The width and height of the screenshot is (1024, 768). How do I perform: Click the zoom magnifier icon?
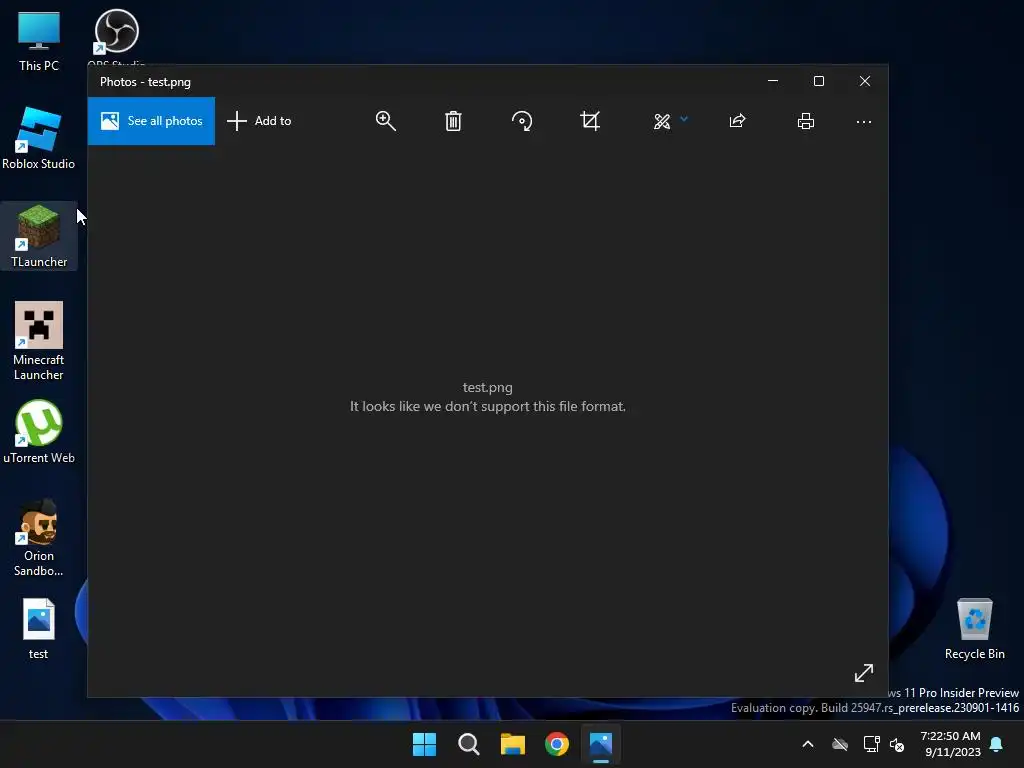coord(385,121)
